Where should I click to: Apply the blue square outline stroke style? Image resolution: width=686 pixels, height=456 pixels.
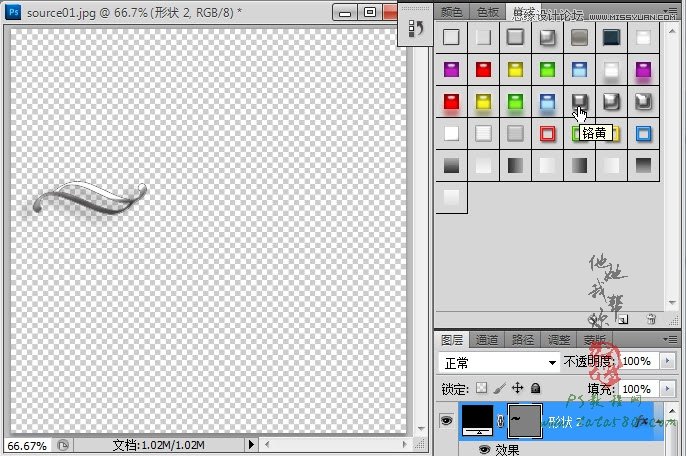tap(643, 133)
